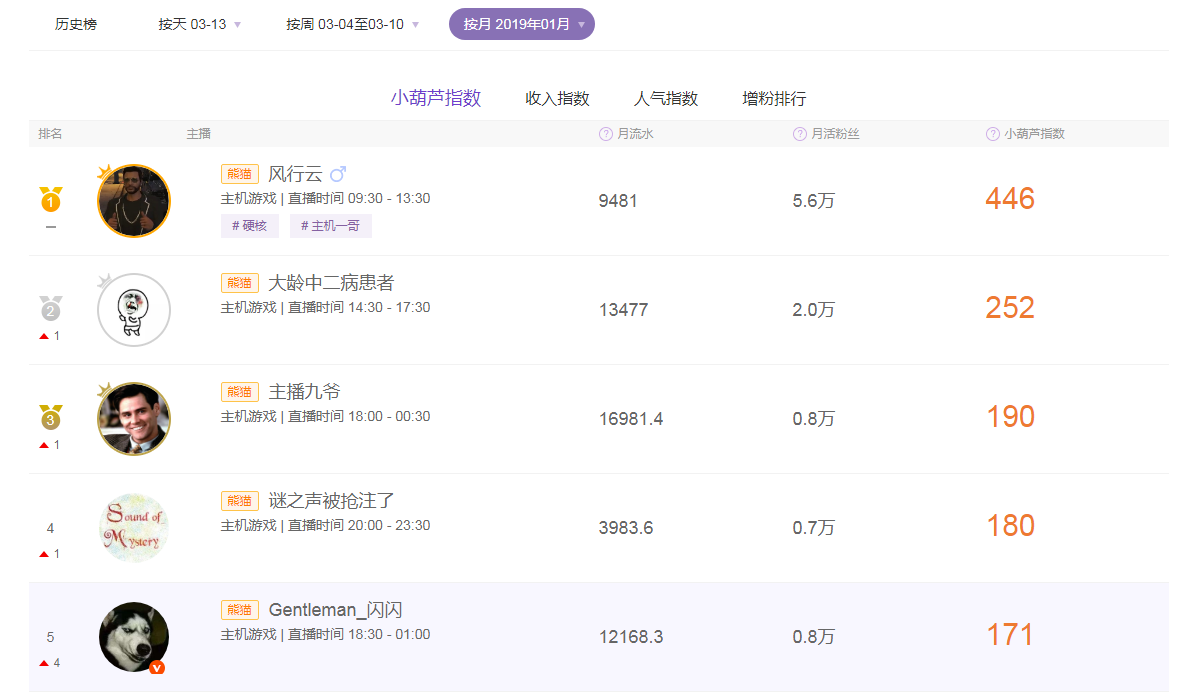Click the help icon beside 月流水 column

(x=605, y=132)
